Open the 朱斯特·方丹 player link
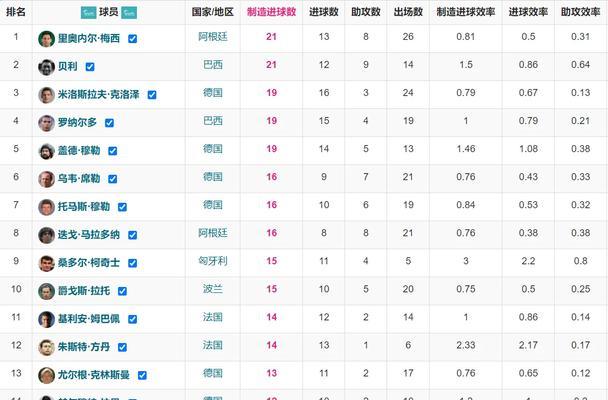608x400 pixels. click(x=84, y=347)
